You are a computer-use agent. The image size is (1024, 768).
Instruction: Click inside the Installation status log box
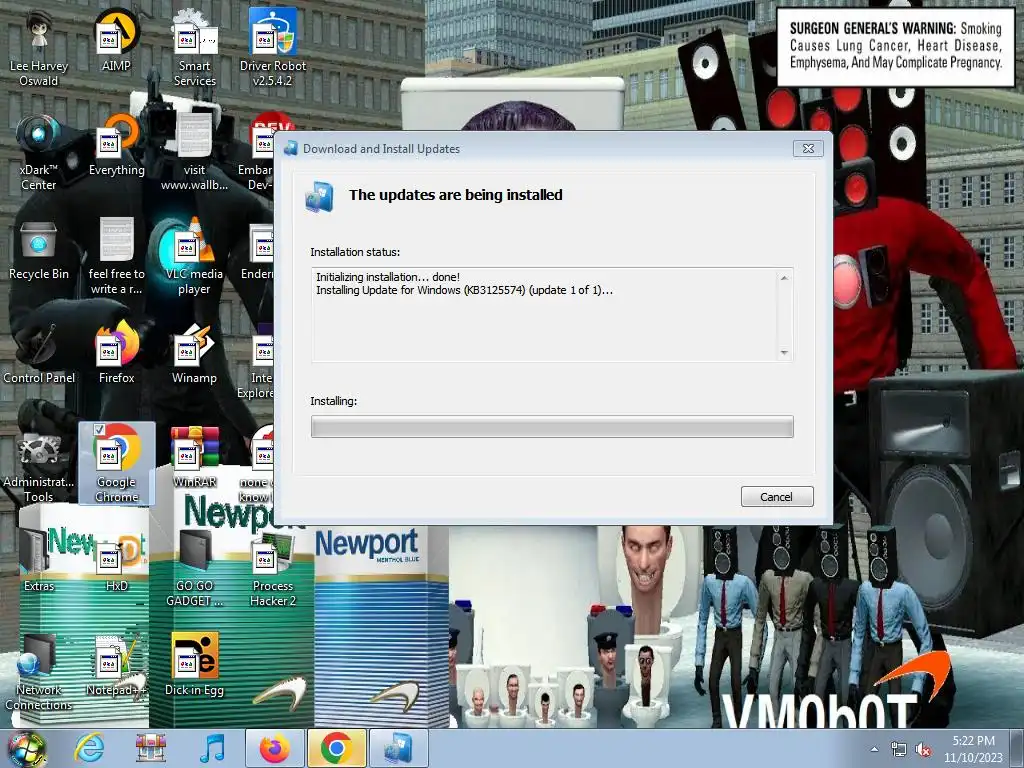click(x=552, y=315)
